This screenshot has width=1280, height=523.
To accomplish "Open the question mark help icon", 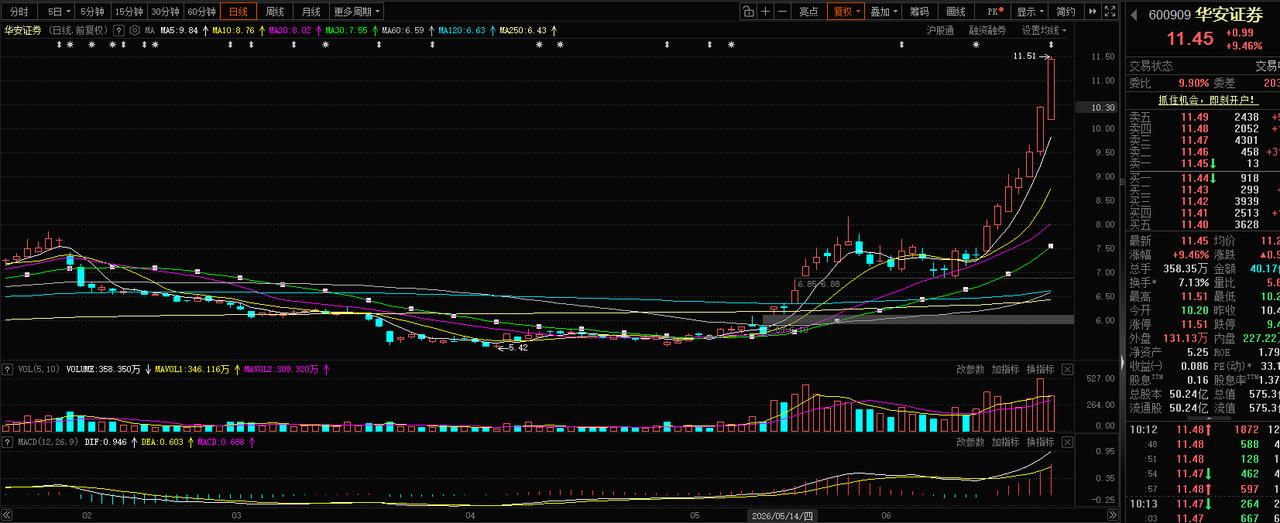I will [x=119, y=30].
